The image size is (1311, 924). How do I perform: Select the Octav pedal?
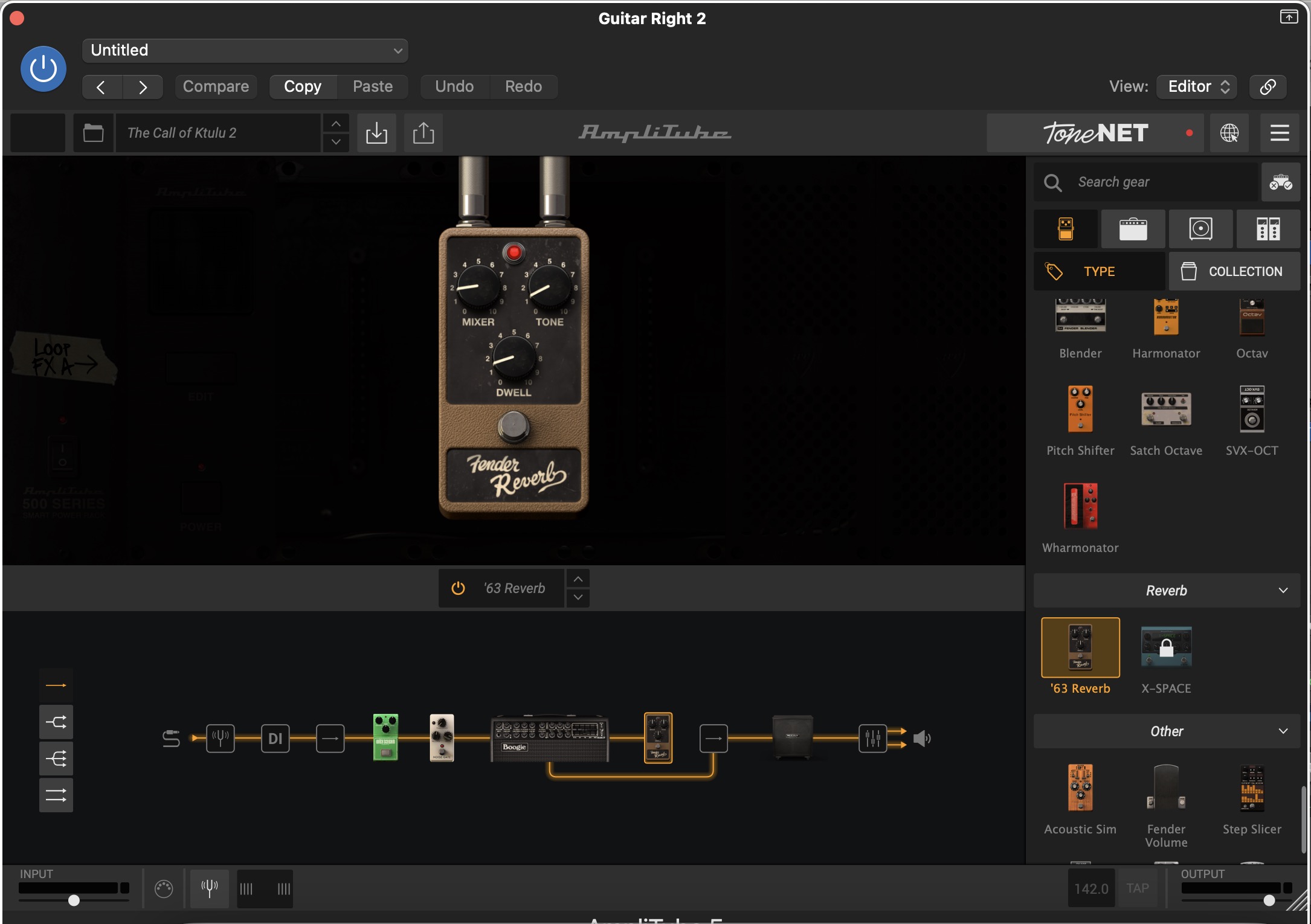[1252, 329]
